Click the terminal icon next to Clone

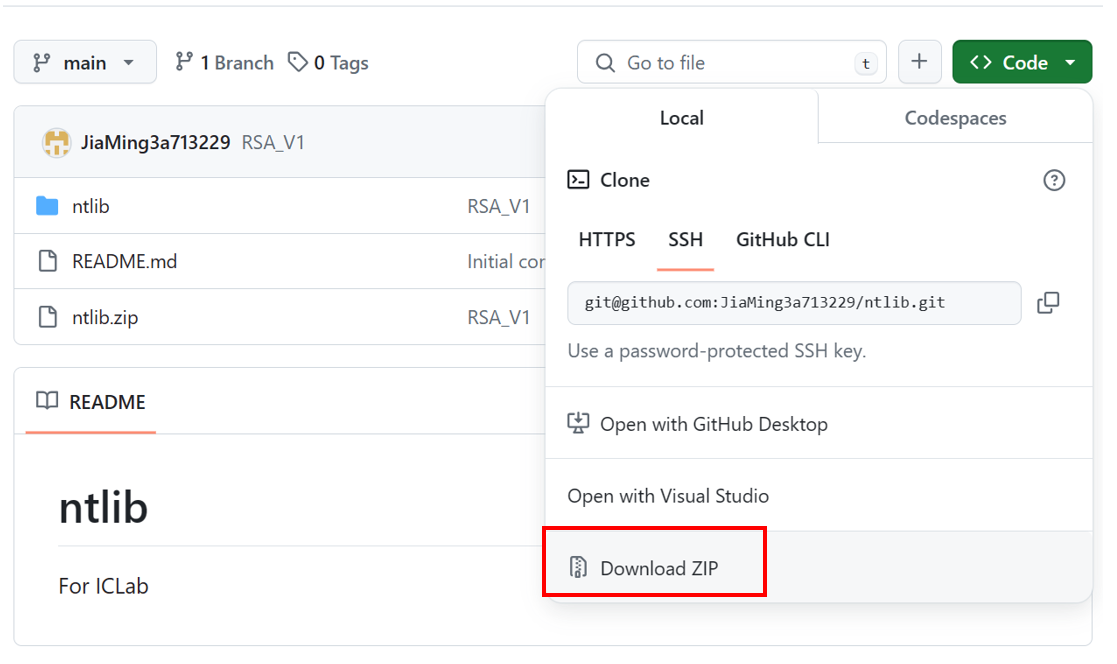coord(578,180)
